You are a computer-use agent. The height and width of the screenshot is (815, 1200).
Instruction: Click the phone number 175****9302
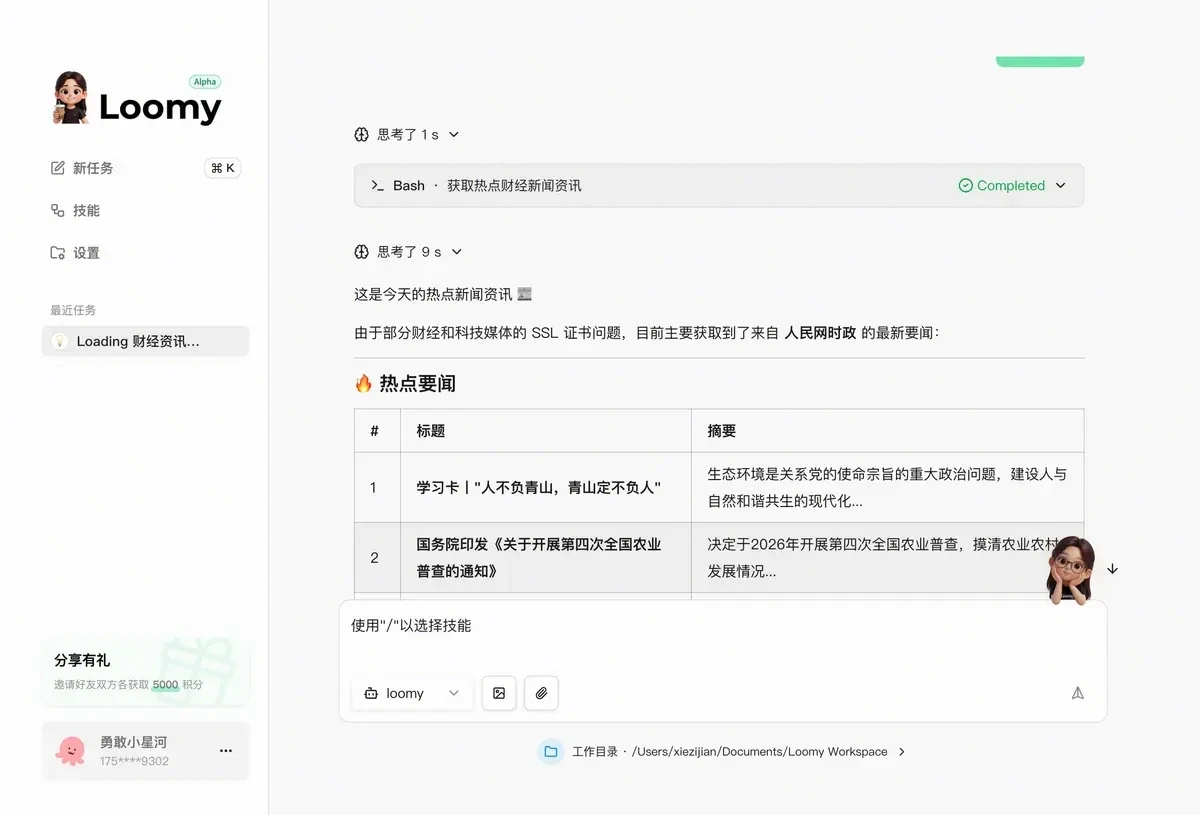coord(134,761)
